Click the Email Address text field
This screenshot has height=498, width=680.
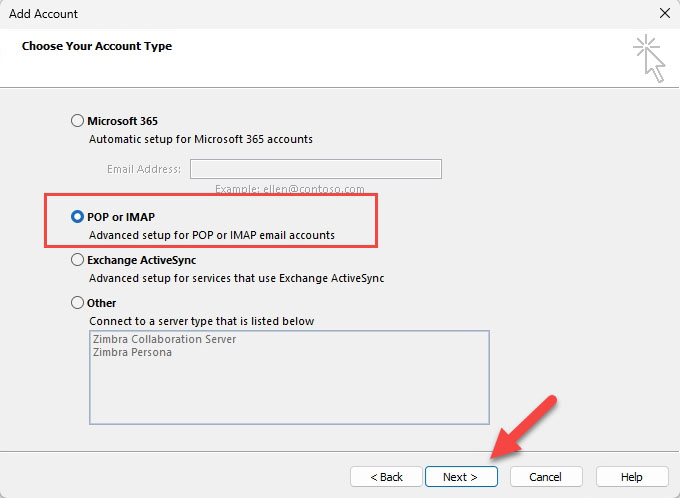coord(315,169)
